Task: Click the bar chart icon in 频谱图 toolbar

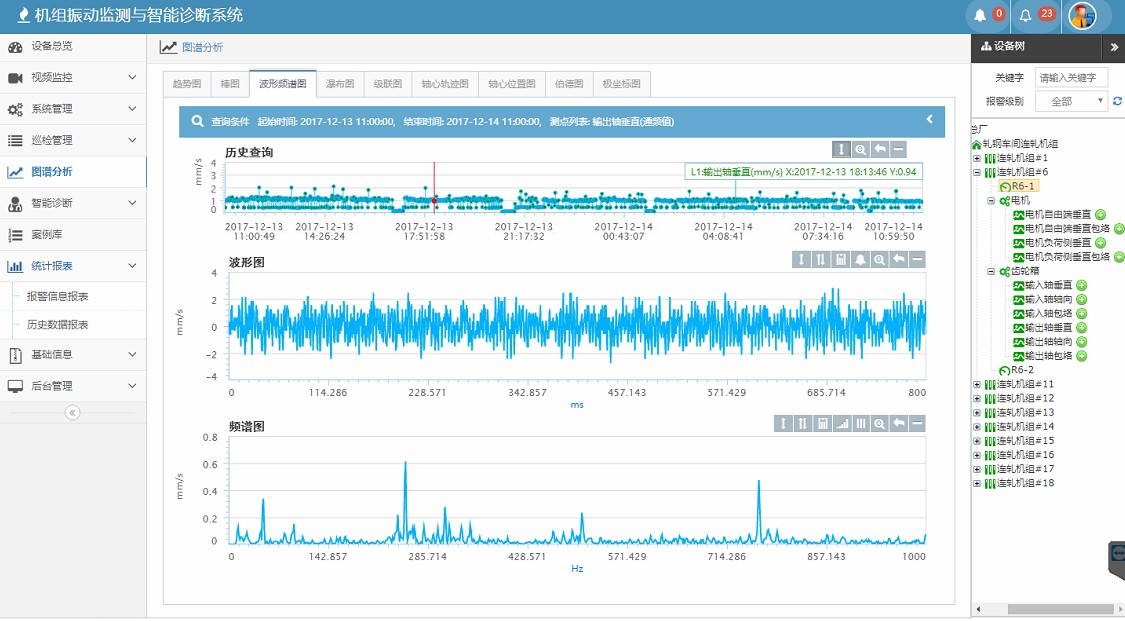Action: click(841, 424)
